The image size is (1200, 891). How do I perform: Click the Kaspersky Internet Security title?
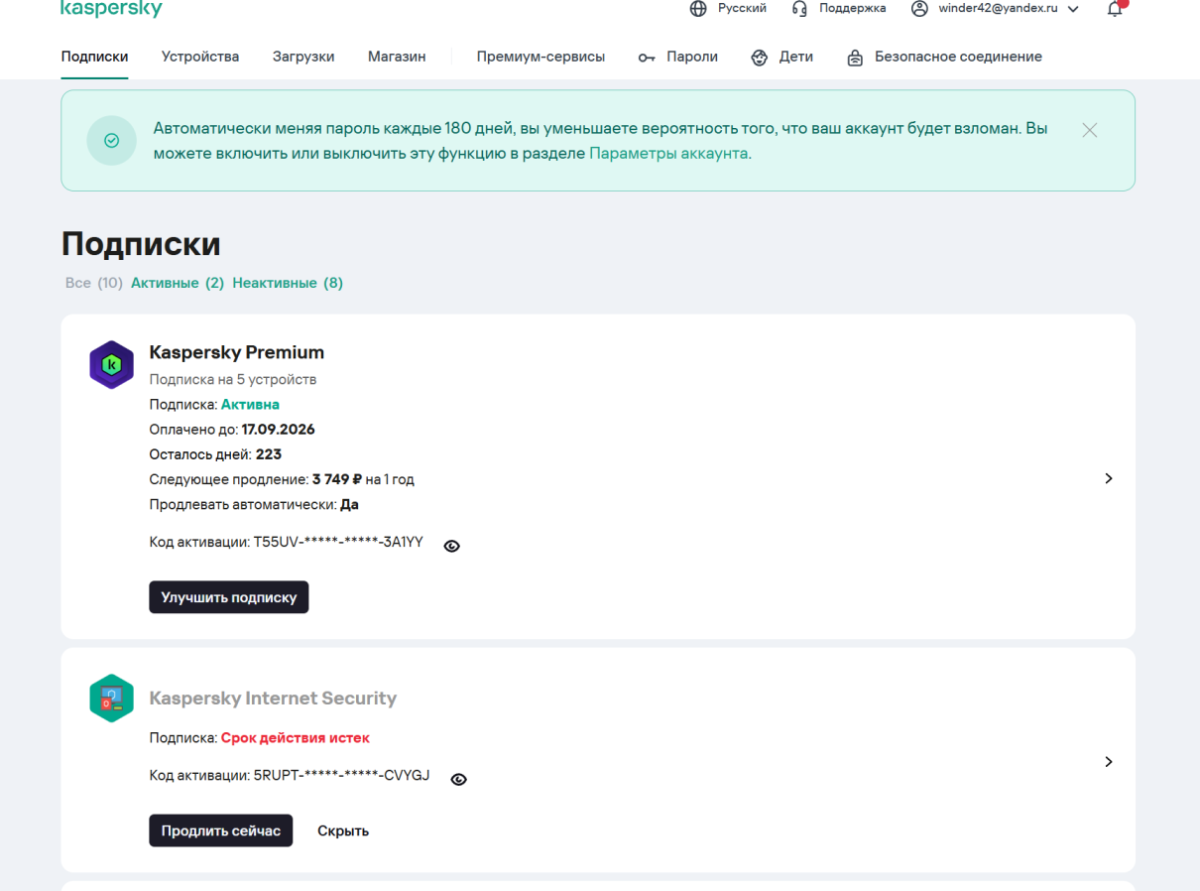(x=273, y=698)
